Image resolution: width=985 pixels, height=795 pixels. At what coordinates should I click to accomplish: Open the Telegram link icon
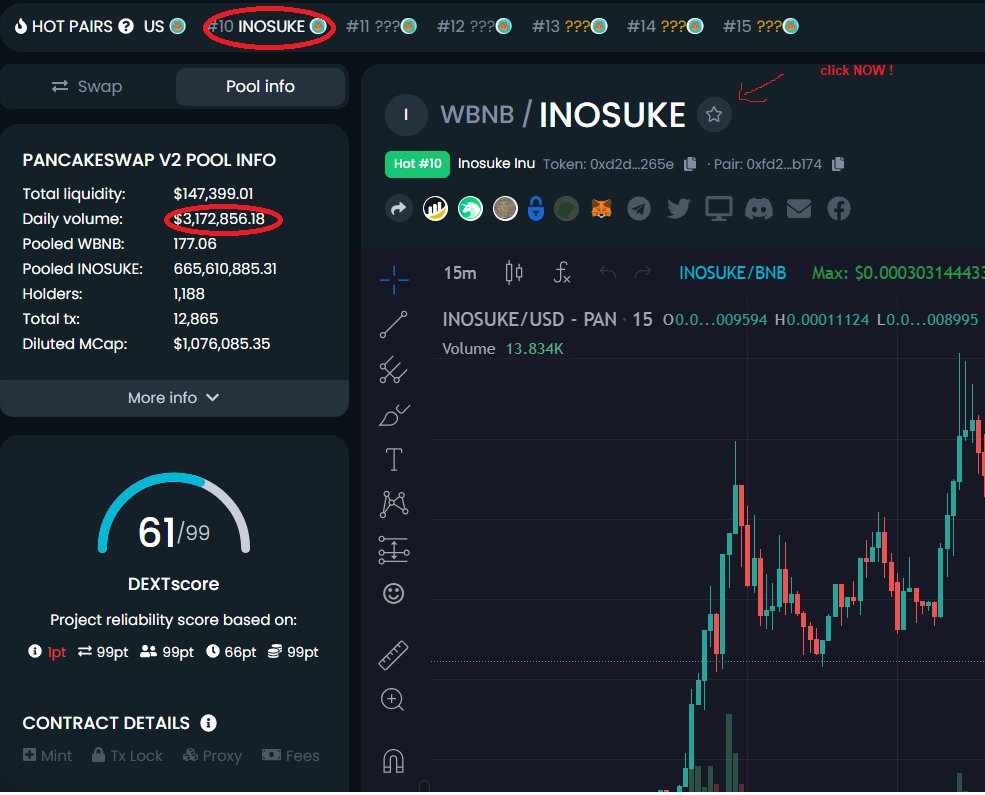point(639,208)
